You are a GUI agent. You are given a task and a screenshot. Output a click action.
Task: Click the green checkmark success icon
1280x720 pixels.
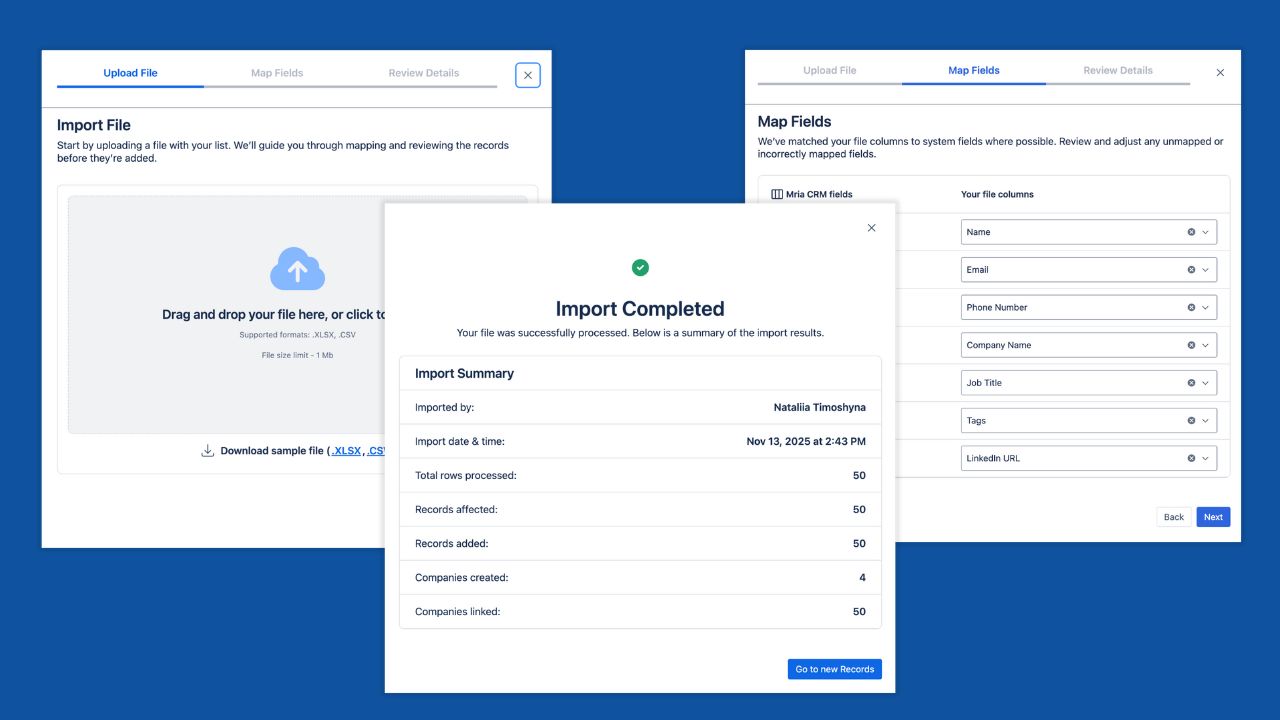pyautogui.click(x=640, y=267)
